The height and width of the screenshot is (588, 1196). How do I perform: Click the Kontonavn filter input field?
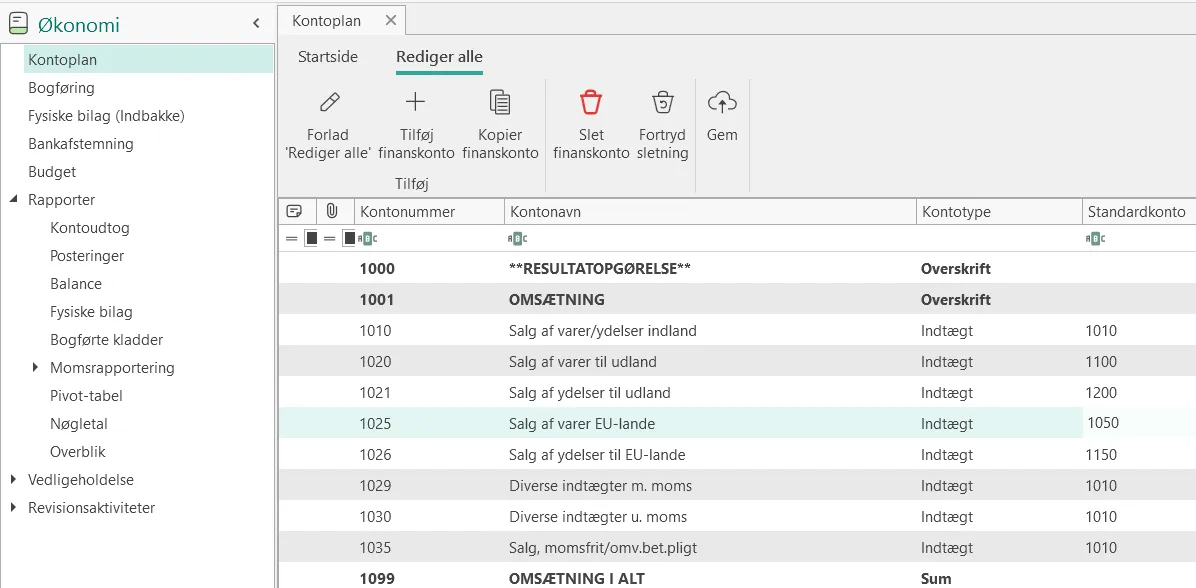709,239
